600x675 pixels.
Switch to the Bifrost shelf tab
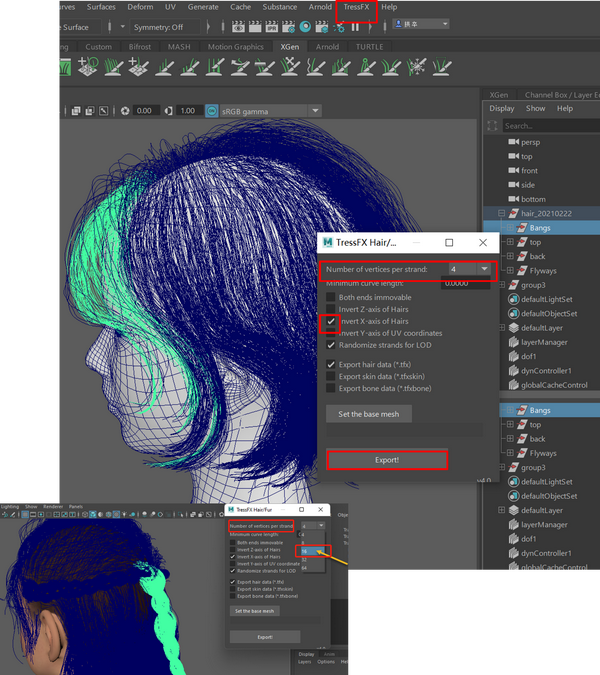(x=140, y=47)
